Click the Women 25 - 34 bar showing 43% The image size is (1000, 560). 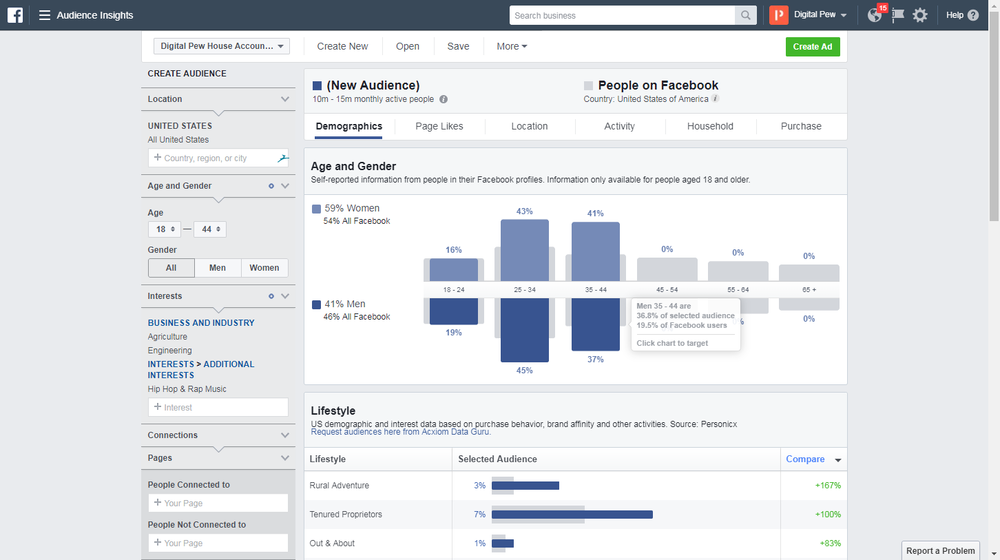(524, 250)
